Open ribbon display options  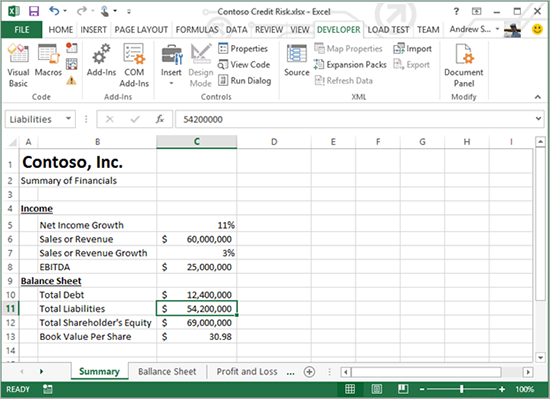click(x=476, y=11)
